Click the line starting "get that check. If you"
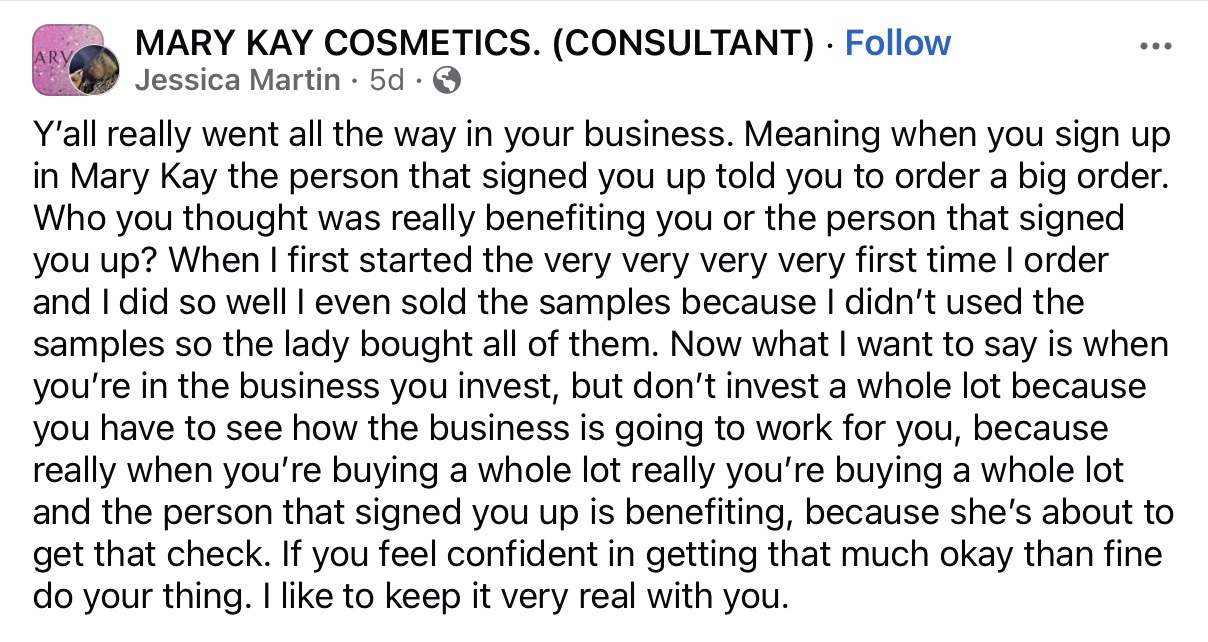Viewport: 1208px width, 642px height. point(590,554)
